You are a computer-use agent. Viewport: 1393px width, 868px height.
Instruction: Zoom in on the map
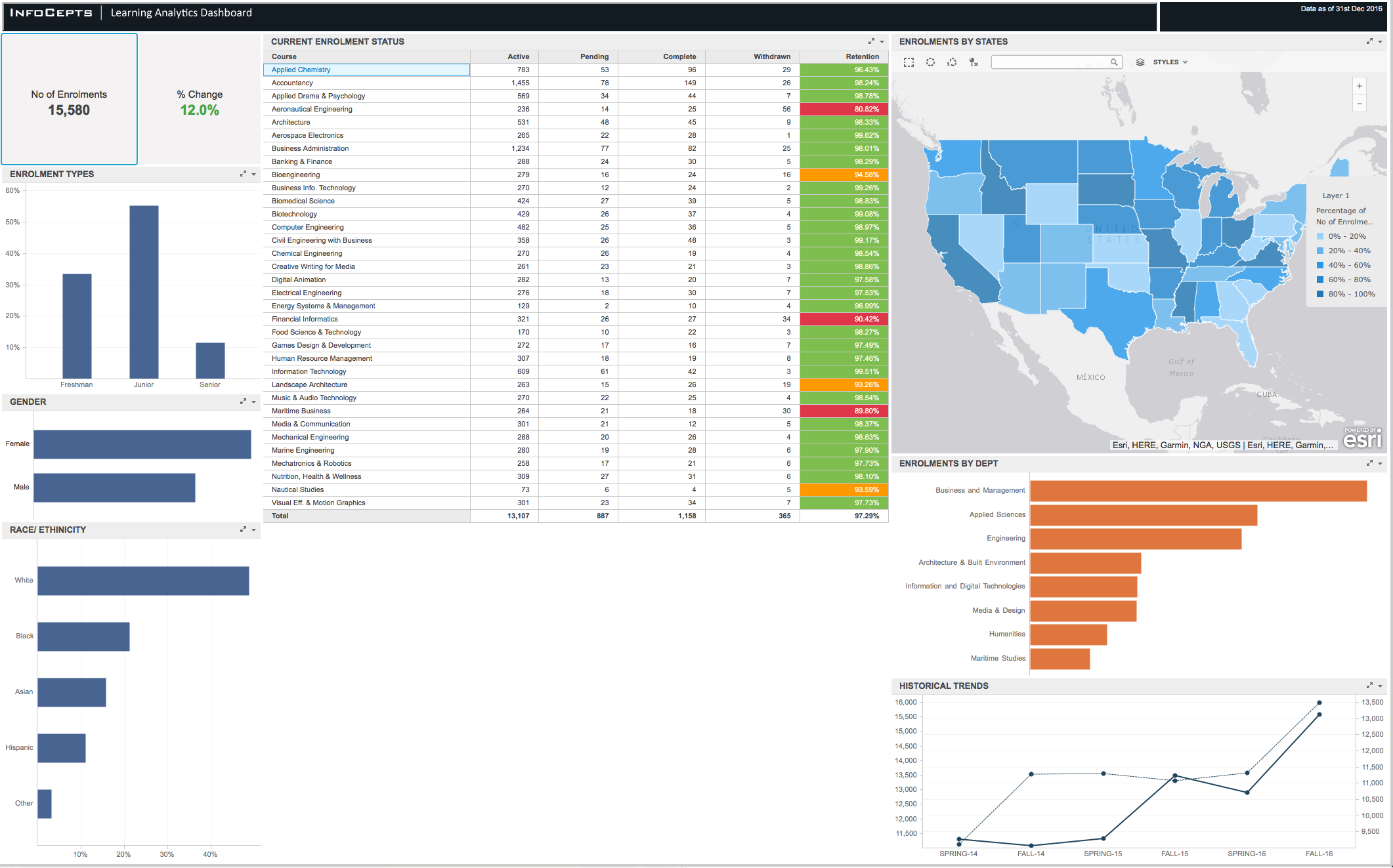tap(1360, 86)
